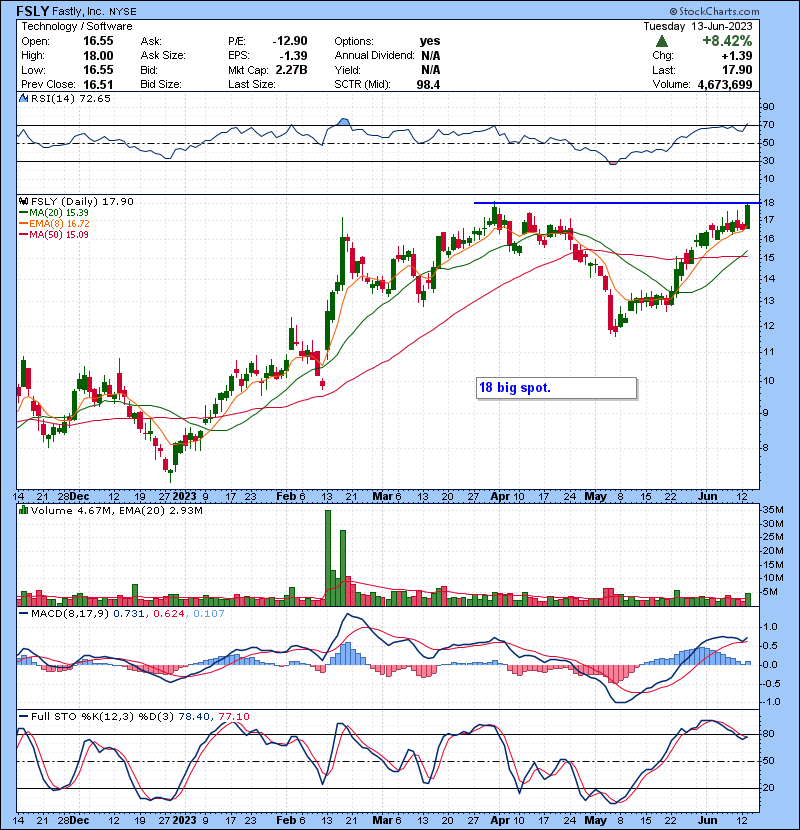Click the Last price value in quote header

point(738,70)
